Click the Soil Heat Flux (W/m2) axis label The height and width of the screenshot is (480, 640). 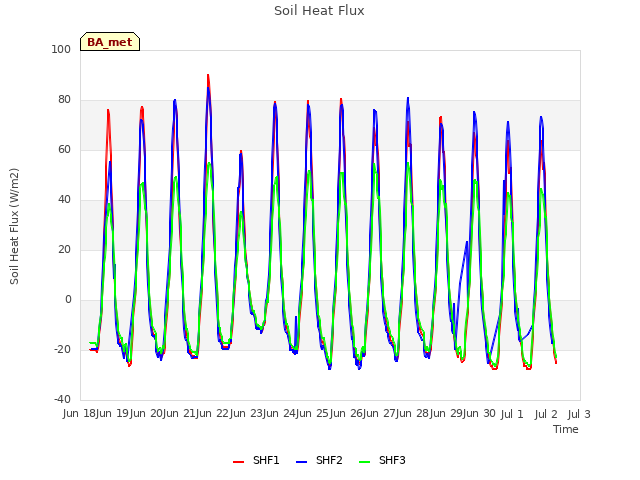(x=14, y=226)
